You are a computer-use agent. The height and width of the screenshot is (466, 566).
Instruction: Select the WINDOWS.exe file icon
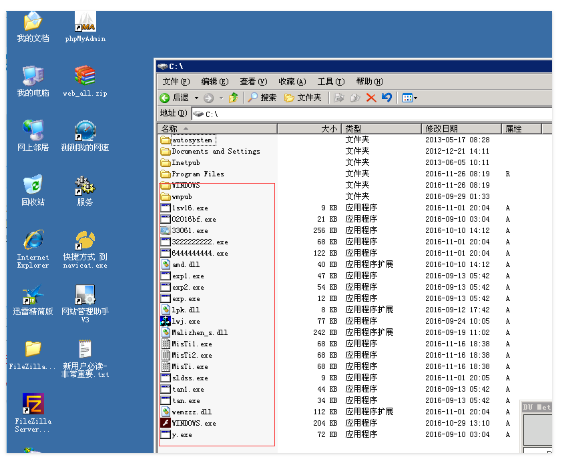click(165, 423)
